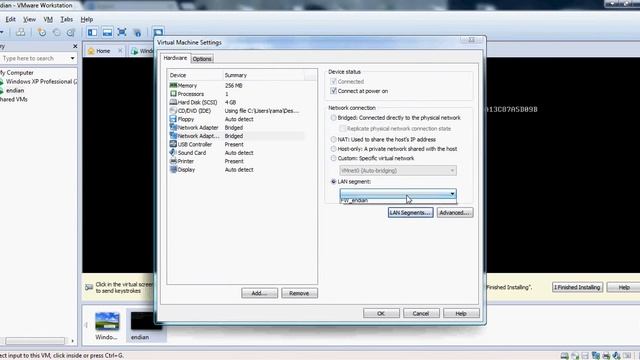This screenshot has height=360, width=640.
Task: Click the dialog's Help button
Action: click(461, 313)
